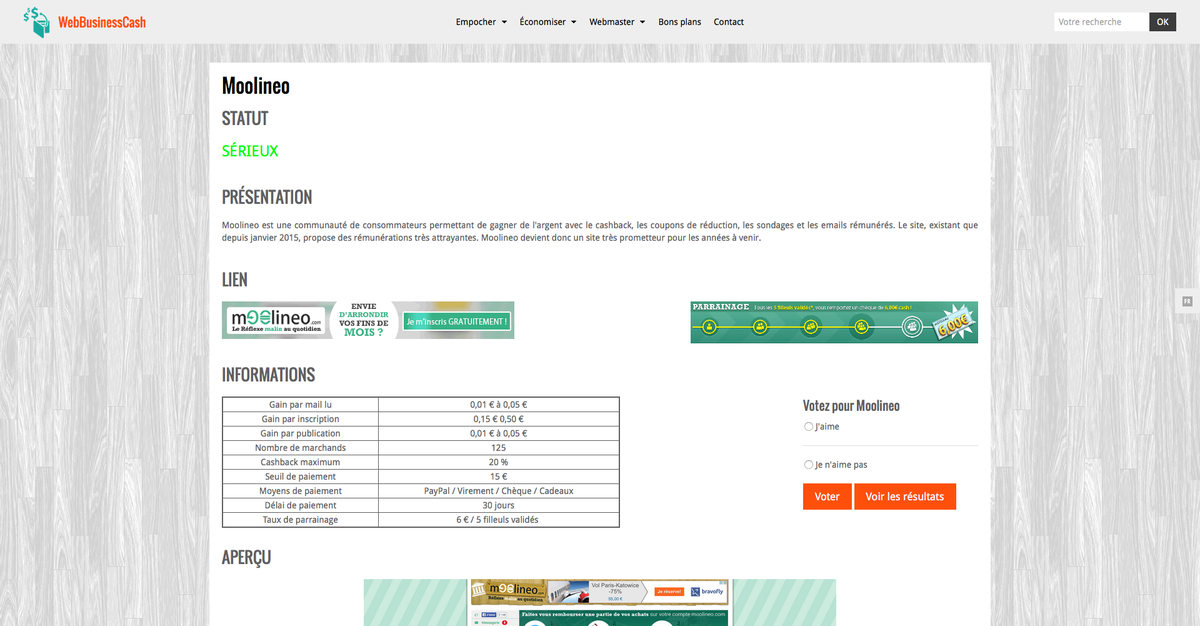Click the Nombre de marchands cell
This screenshot has height=626, width=1200.
click(300, 448)
